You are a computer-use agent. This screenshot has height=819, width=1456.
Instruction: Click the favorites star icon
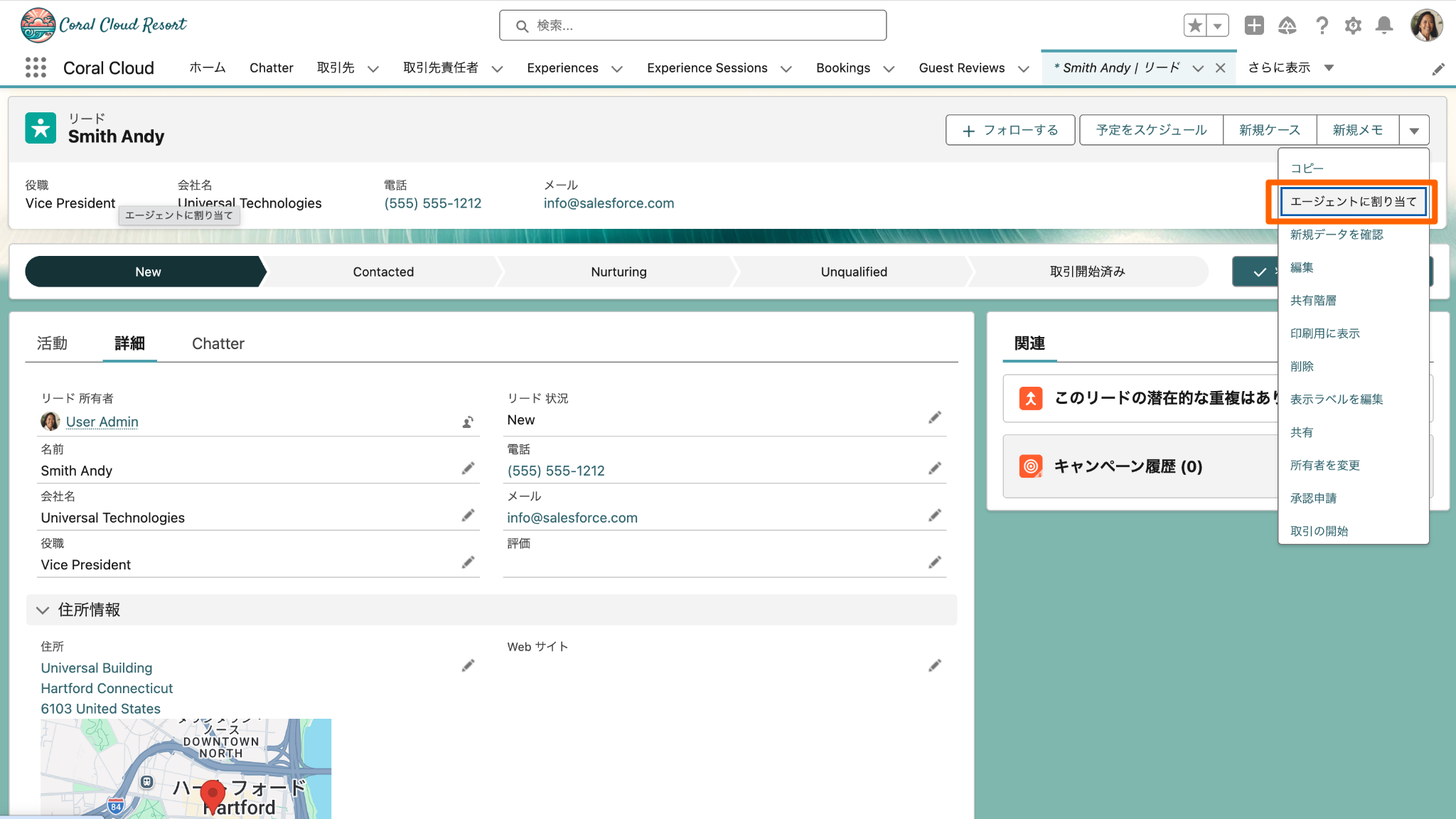[1196, 26]
